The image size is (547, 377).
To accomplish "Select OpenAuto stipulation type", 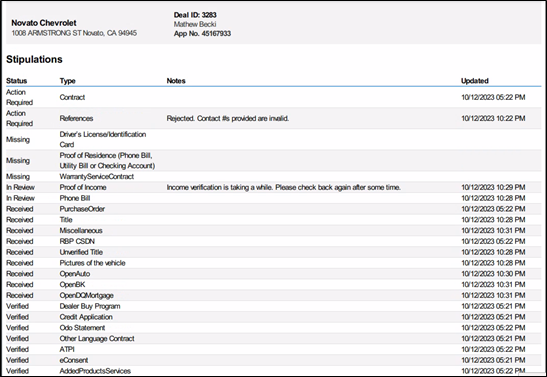I will tap(75, 274).
